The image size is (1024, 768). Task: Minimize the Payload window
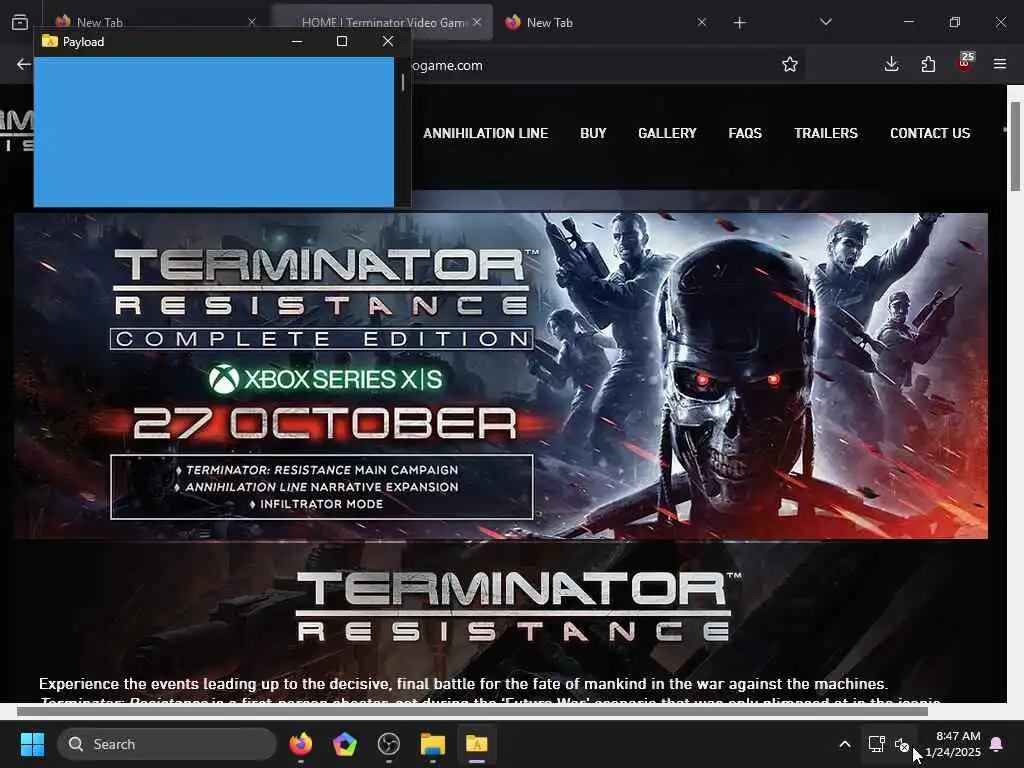(296, 41)
